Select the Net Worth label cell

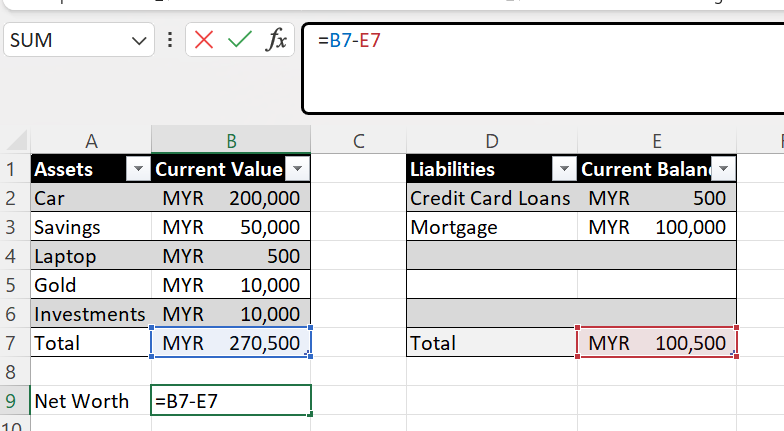tap(91, 401)
